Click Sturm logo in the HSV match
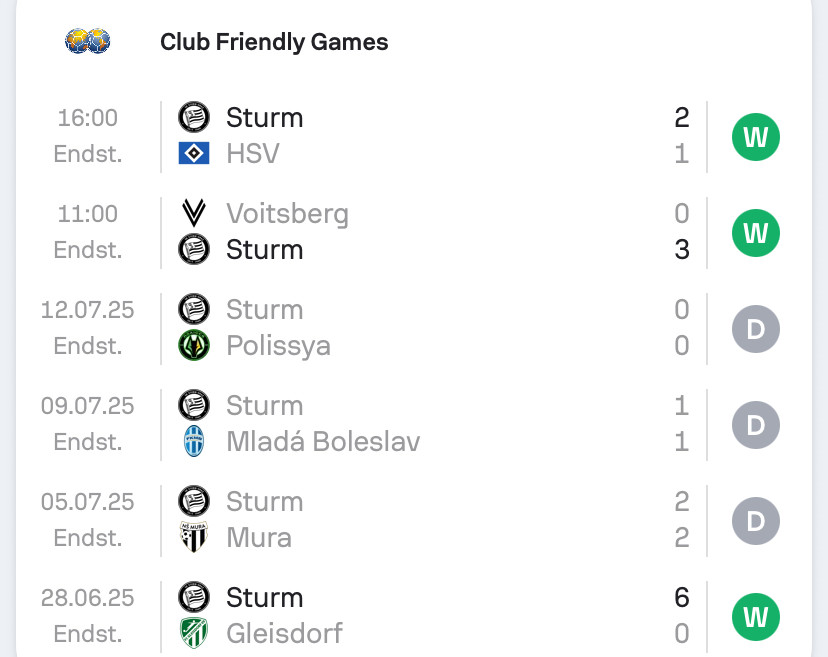The image size is (828, 657). (193, 118)
